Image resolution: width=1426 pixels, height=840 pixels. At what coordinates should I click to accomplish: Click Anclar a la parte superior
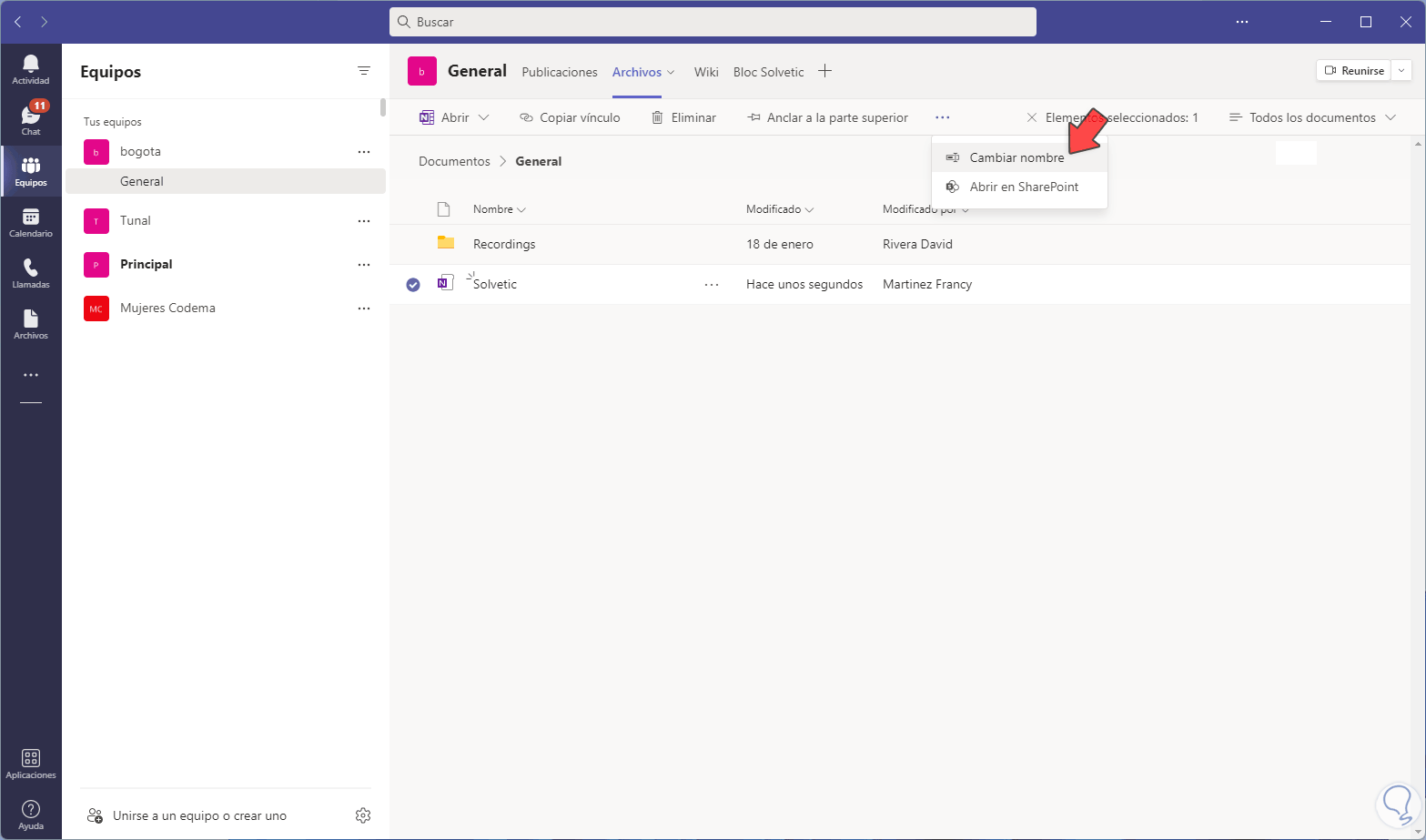[x=827, y=117]
